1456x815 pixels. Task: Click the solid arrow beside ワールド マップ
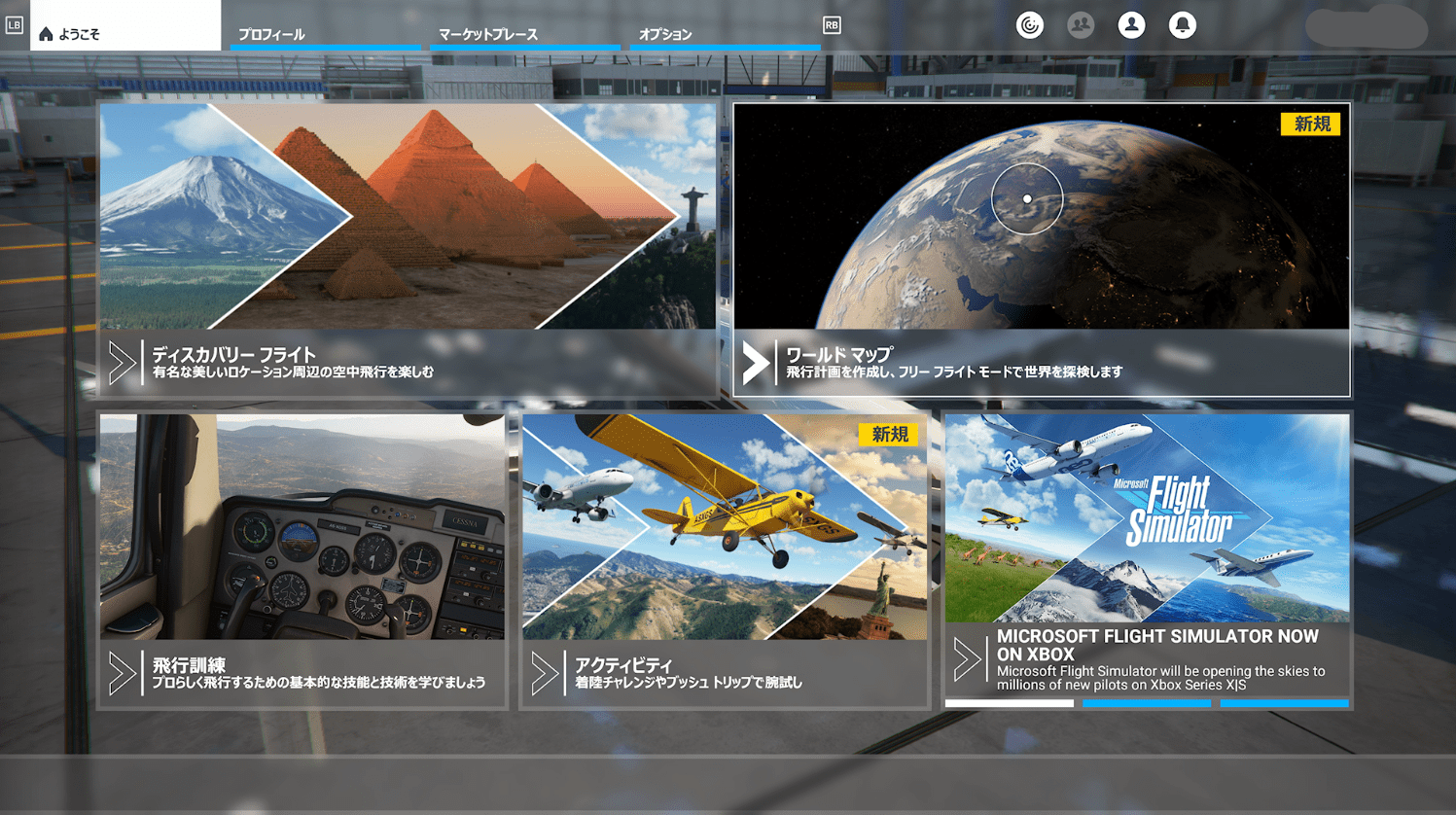coord(756,363)
